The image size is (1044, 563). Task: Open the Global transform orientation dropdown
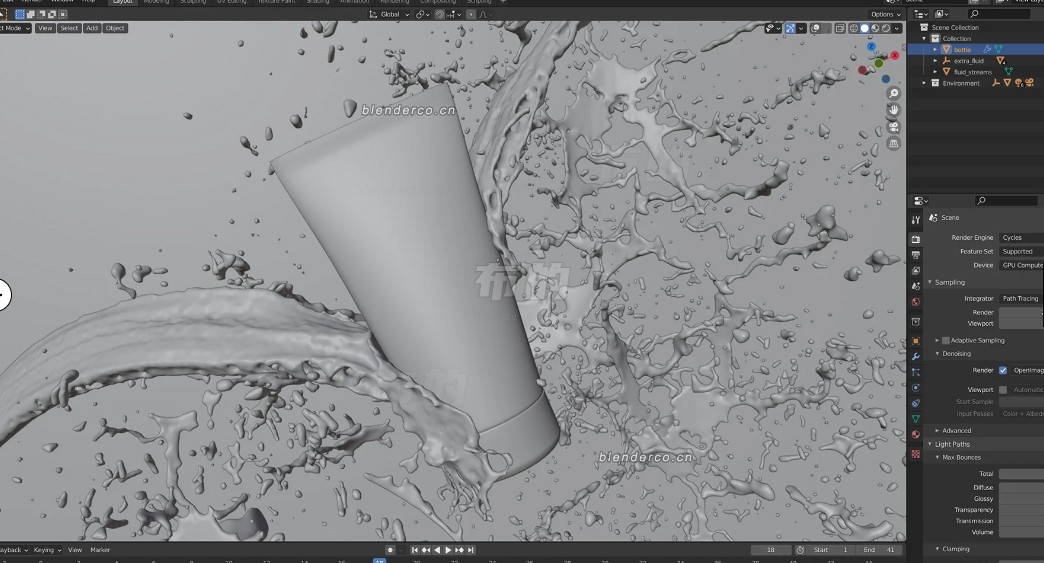(390, 14)
